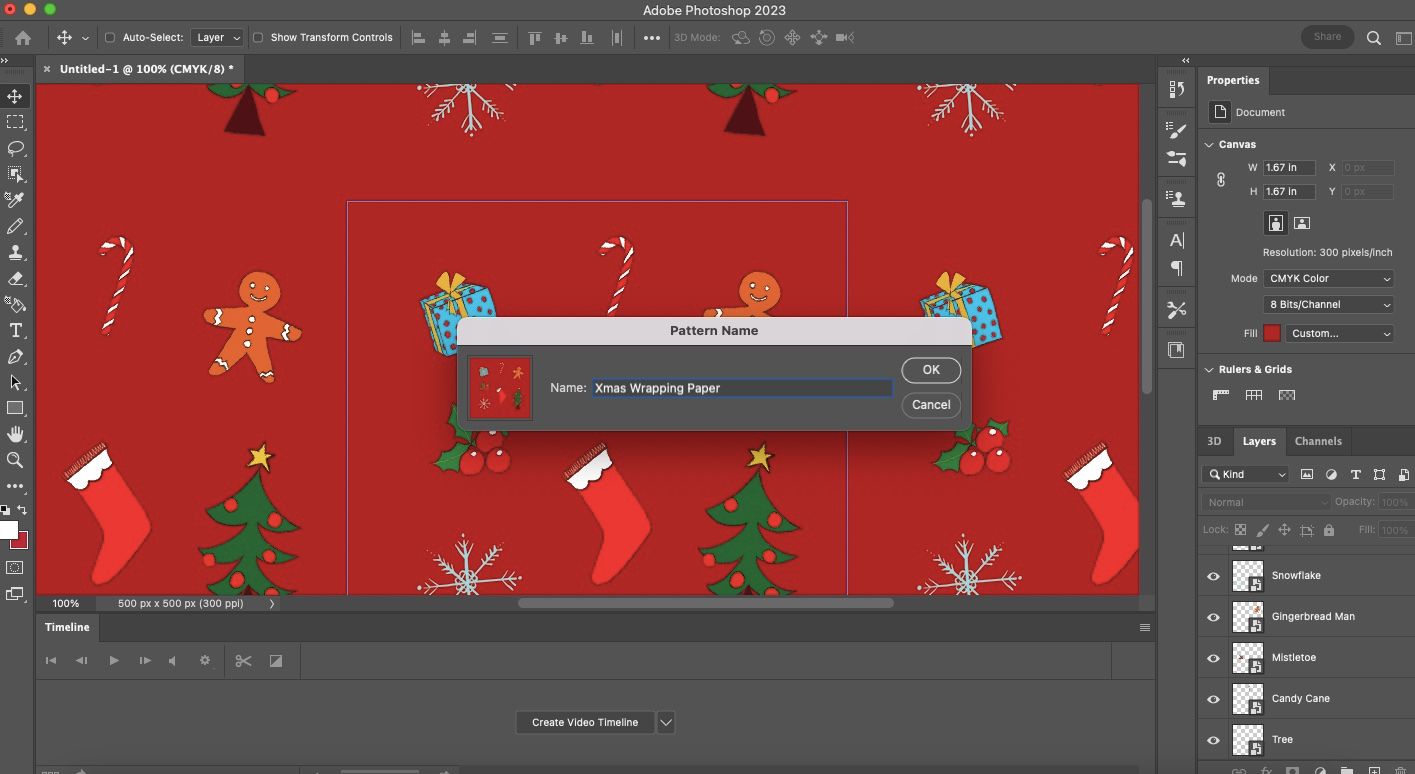Click the pattern Name text field
The image size is (1415, 774).
click(x=741, y=388)
